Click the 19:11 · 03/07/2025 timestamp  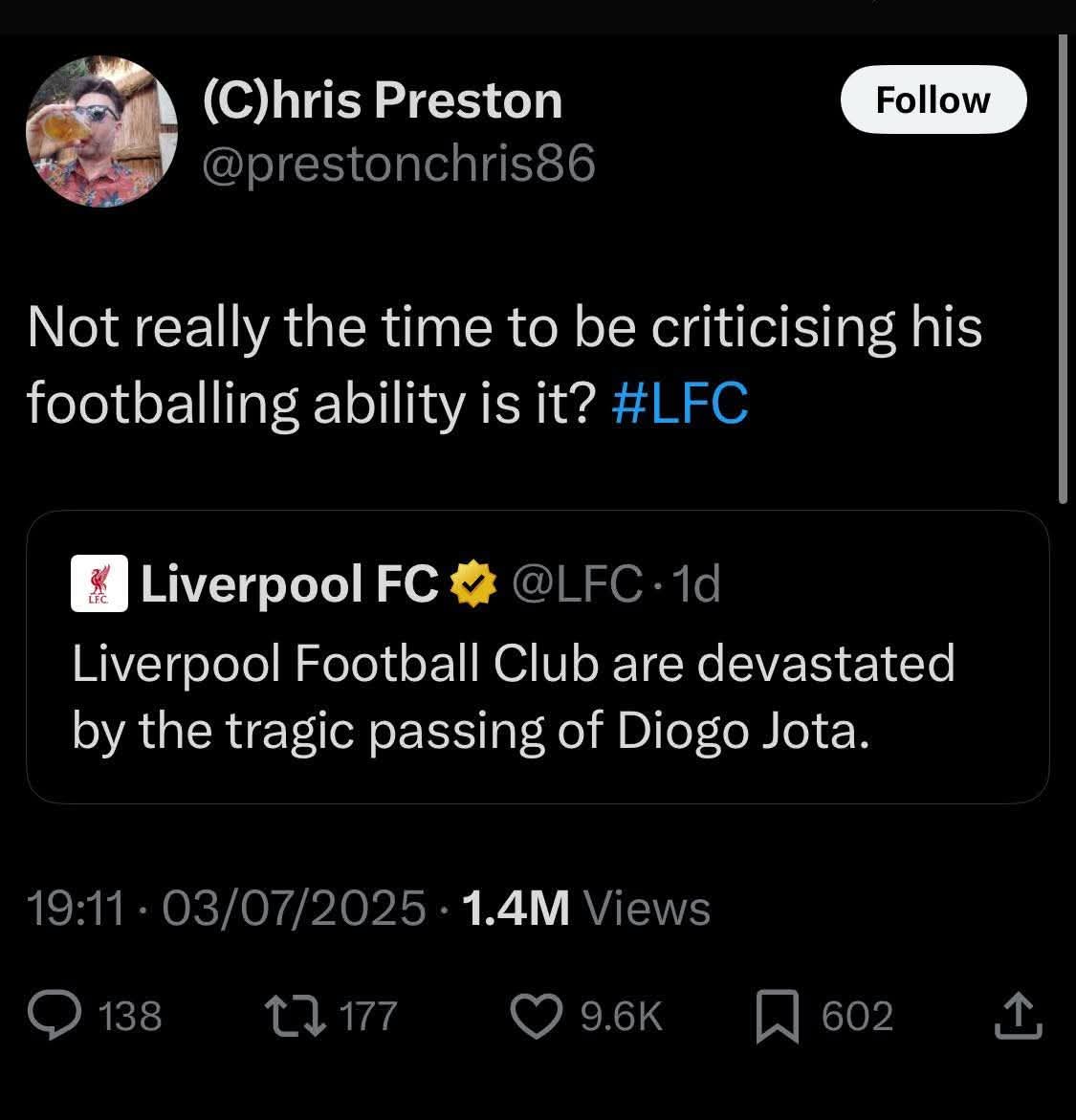coord(227,909)
